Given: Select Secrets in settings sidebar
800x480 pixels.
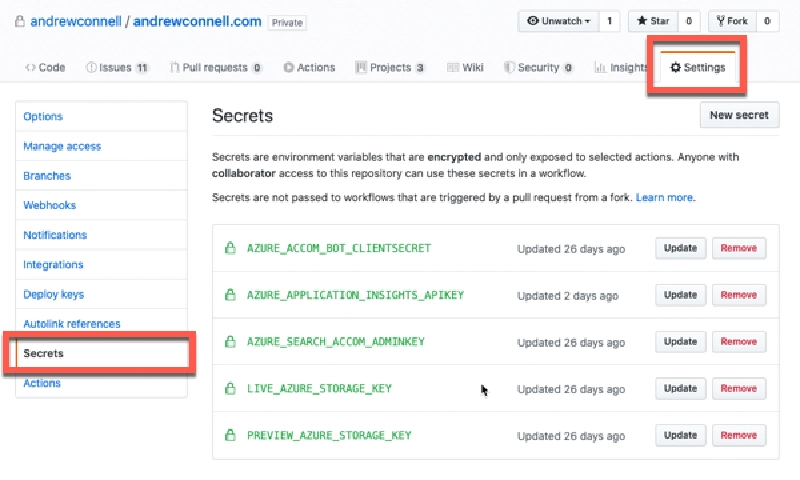Looking at the screenshot, I should point(102,353).
